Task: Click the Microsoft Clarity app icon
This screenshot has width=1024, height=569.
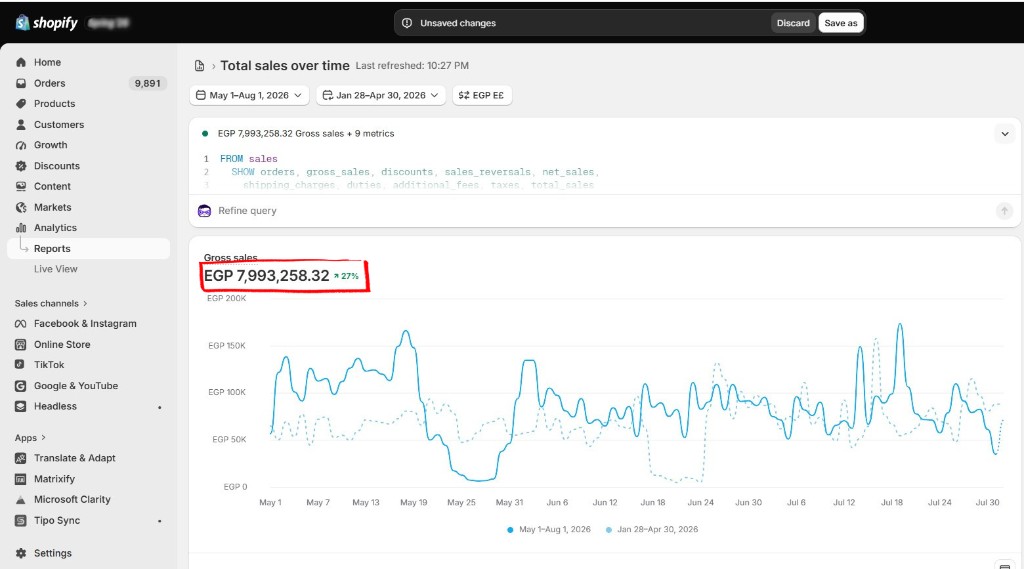Action: pyautogui.click(x=20, y=499)
